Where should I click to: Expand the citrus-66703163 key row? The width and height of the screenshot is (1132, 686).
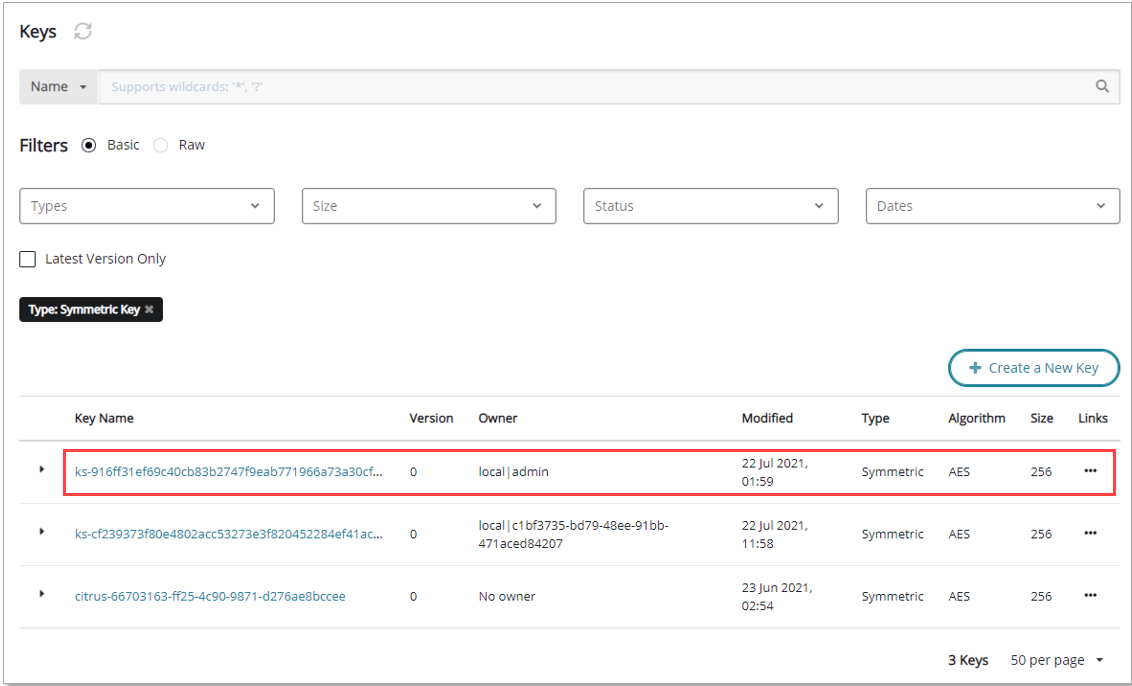tap(42, 594)
